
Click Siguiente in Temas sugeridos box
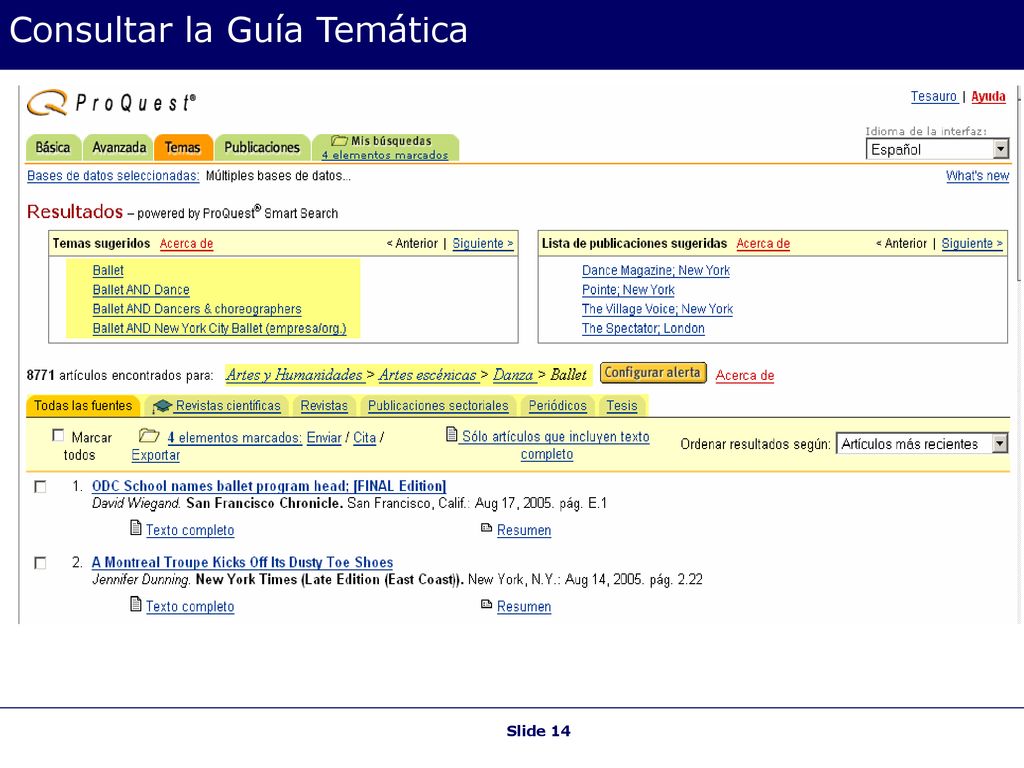(483, 244)
